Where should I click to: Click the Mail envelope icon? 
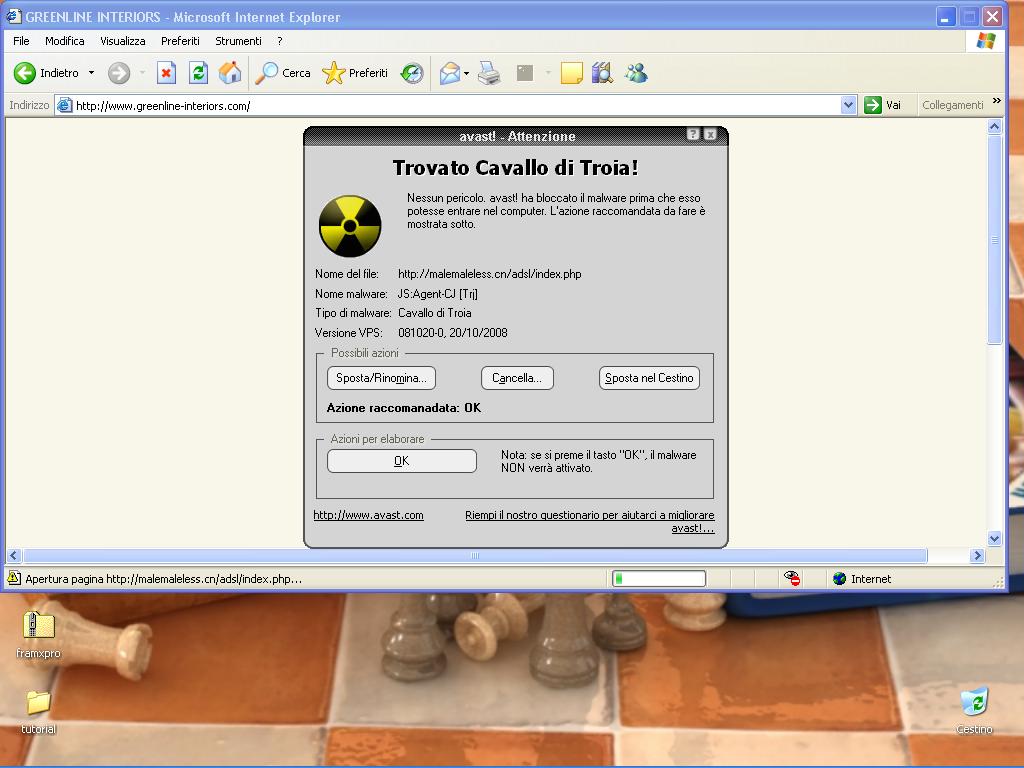pyautogui.click(x=450, y=73)
